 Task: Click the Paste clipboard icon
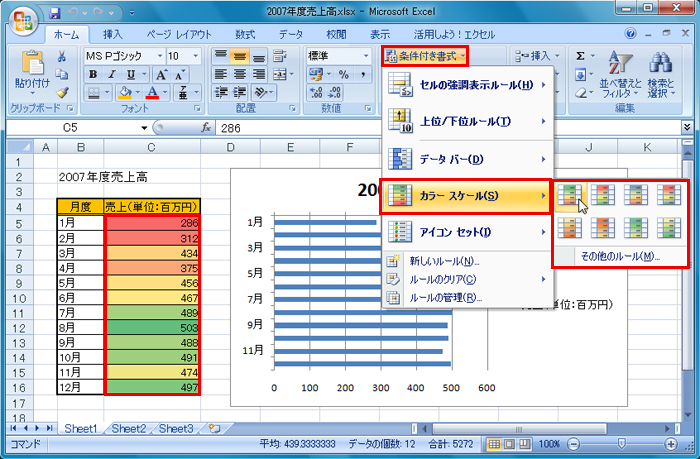(32, 63)
